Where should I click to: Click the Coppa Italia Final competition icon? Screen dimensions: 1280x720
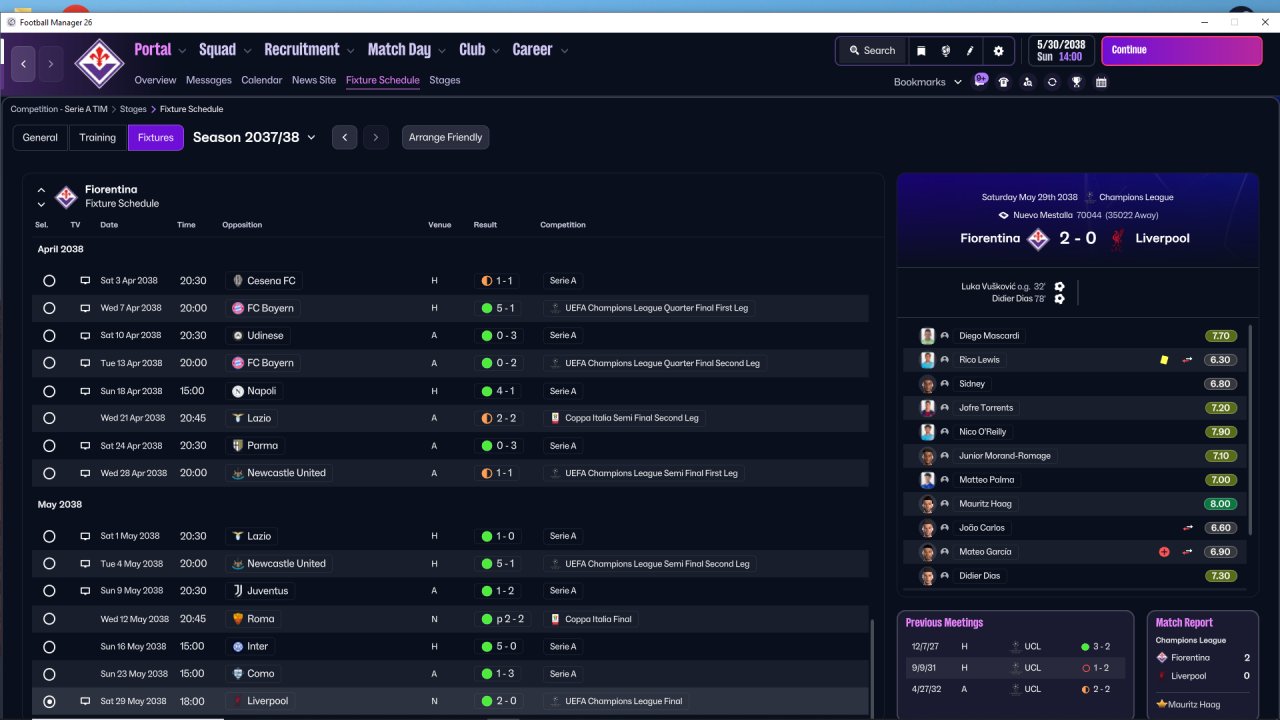[556, 619]
